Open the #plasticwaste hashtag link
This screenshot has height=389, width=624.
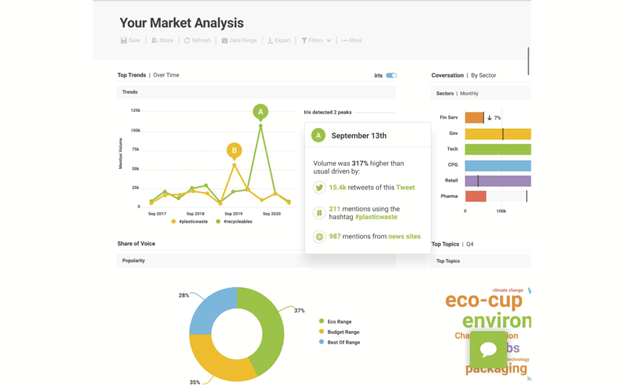[376, 217]
